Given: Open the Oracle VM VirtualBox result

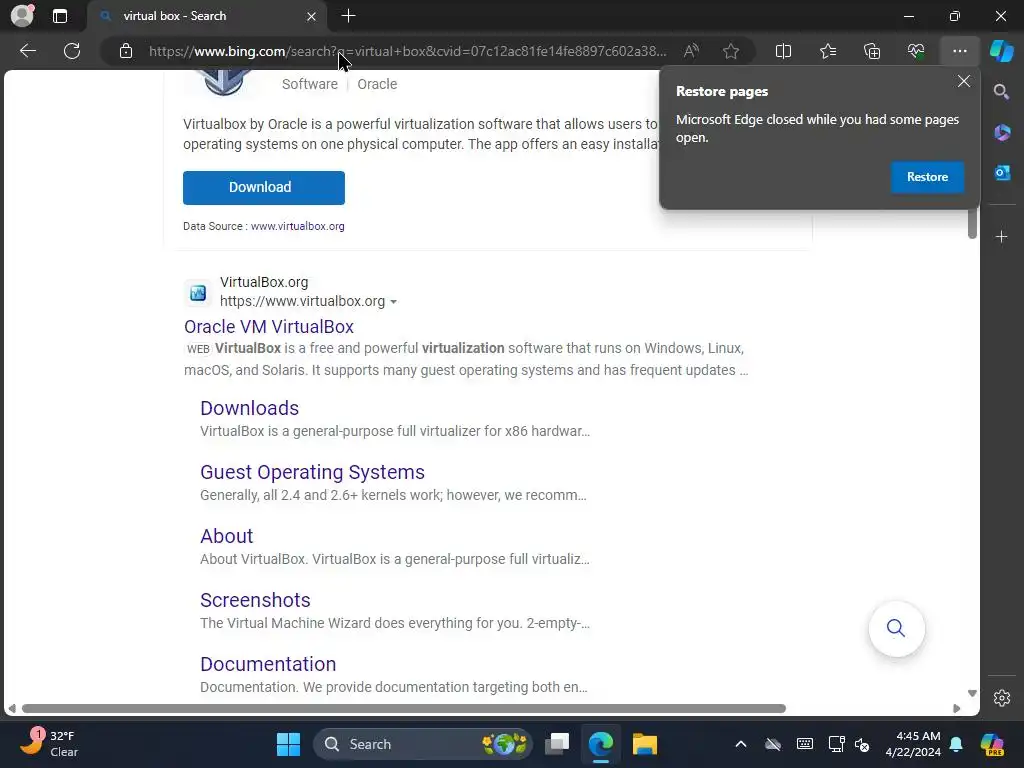Looking at the screenshot, I should [269, 327].
